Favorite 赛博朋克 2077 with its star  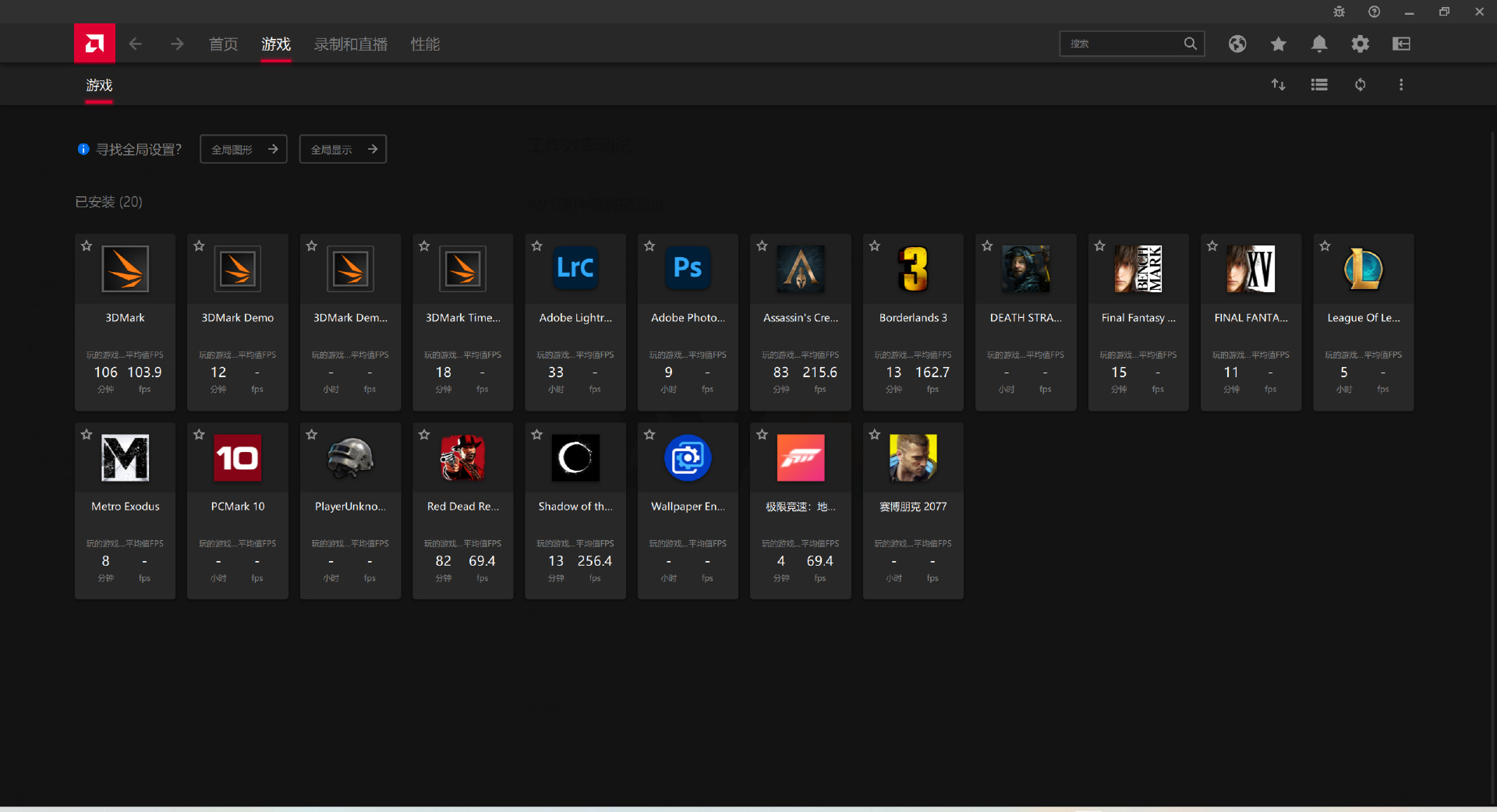click(x=874, y=435)
